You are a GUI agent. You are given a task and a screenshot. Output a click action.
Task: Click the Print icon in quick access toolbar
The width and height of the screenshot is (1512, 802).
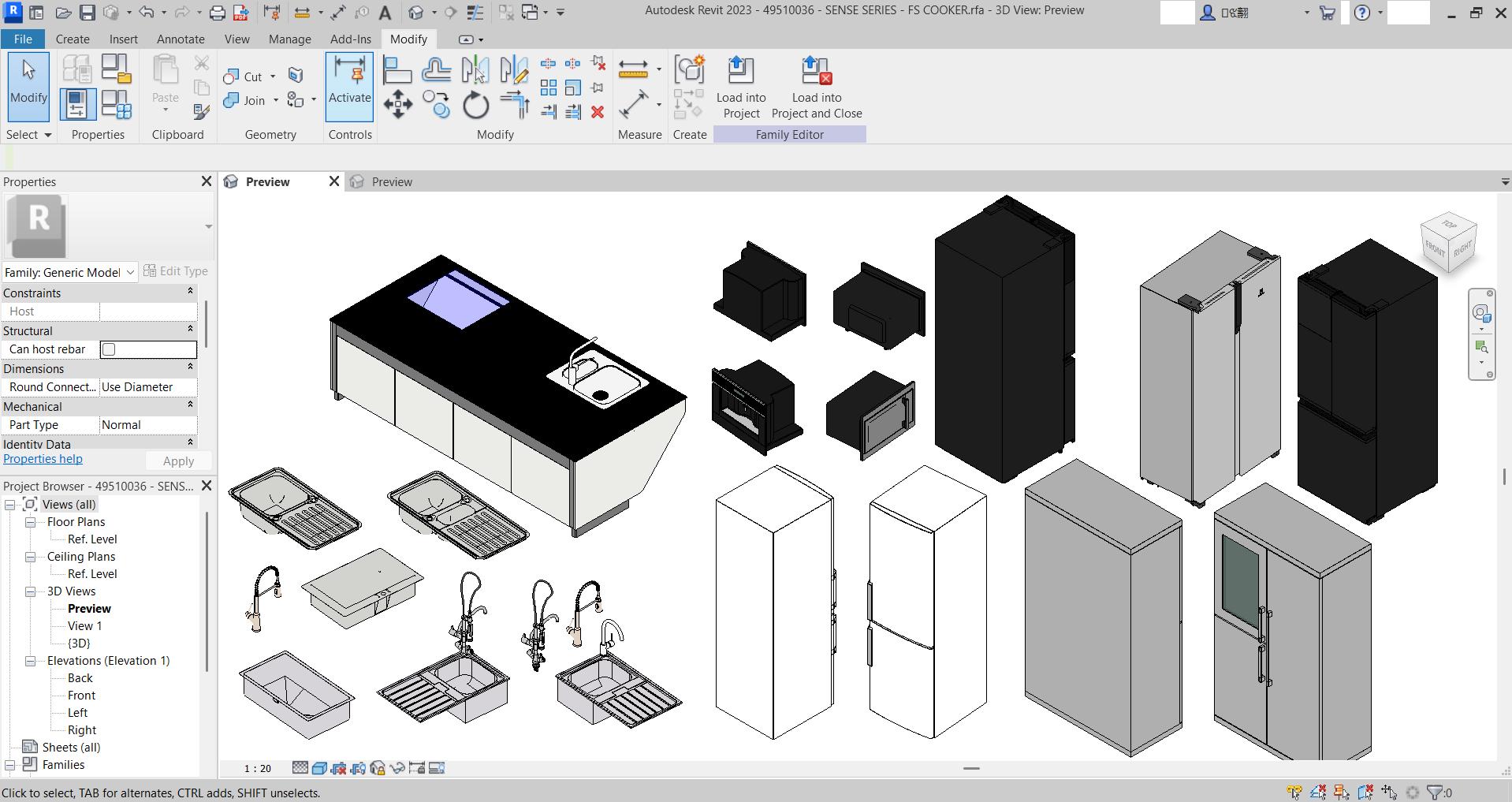click(218, 13)
